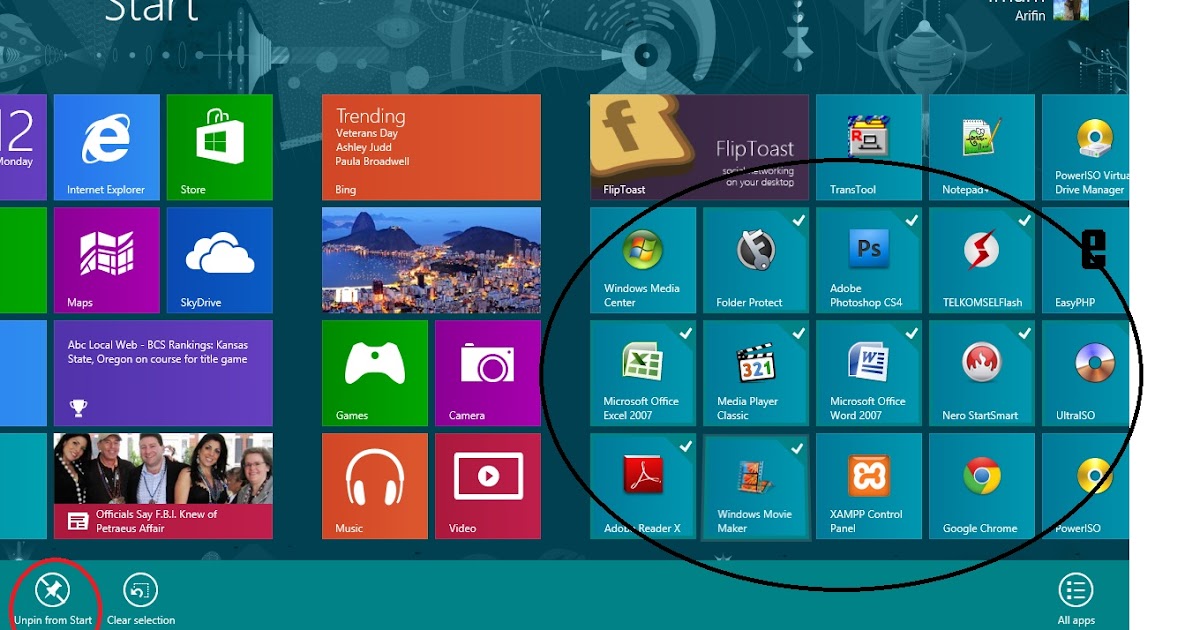This screenshot has height=630, width=1200.
Task: Open the FlipToast tile
Action: point(699,147)
